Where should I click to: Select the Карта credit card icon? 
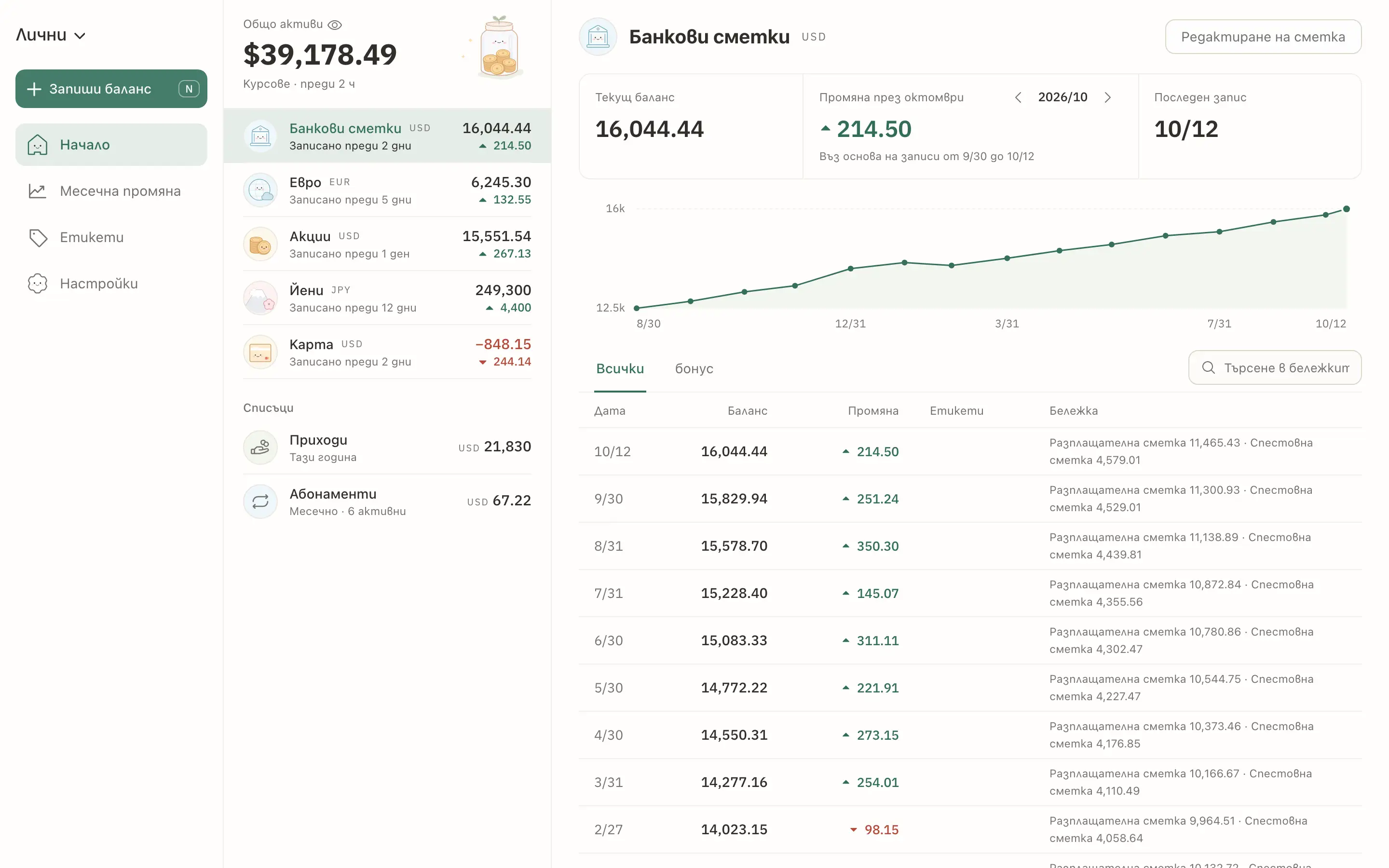click(x=260, y=352)
